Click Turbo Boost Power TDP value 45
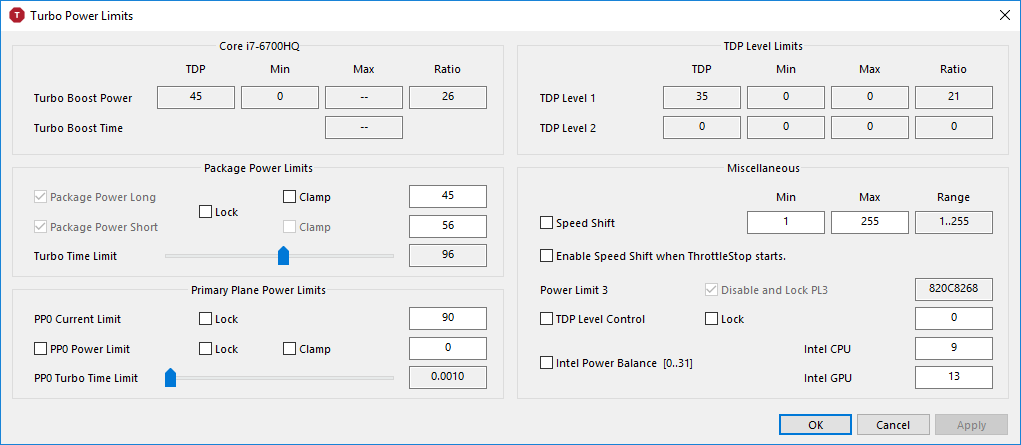 tap(196, 98)
